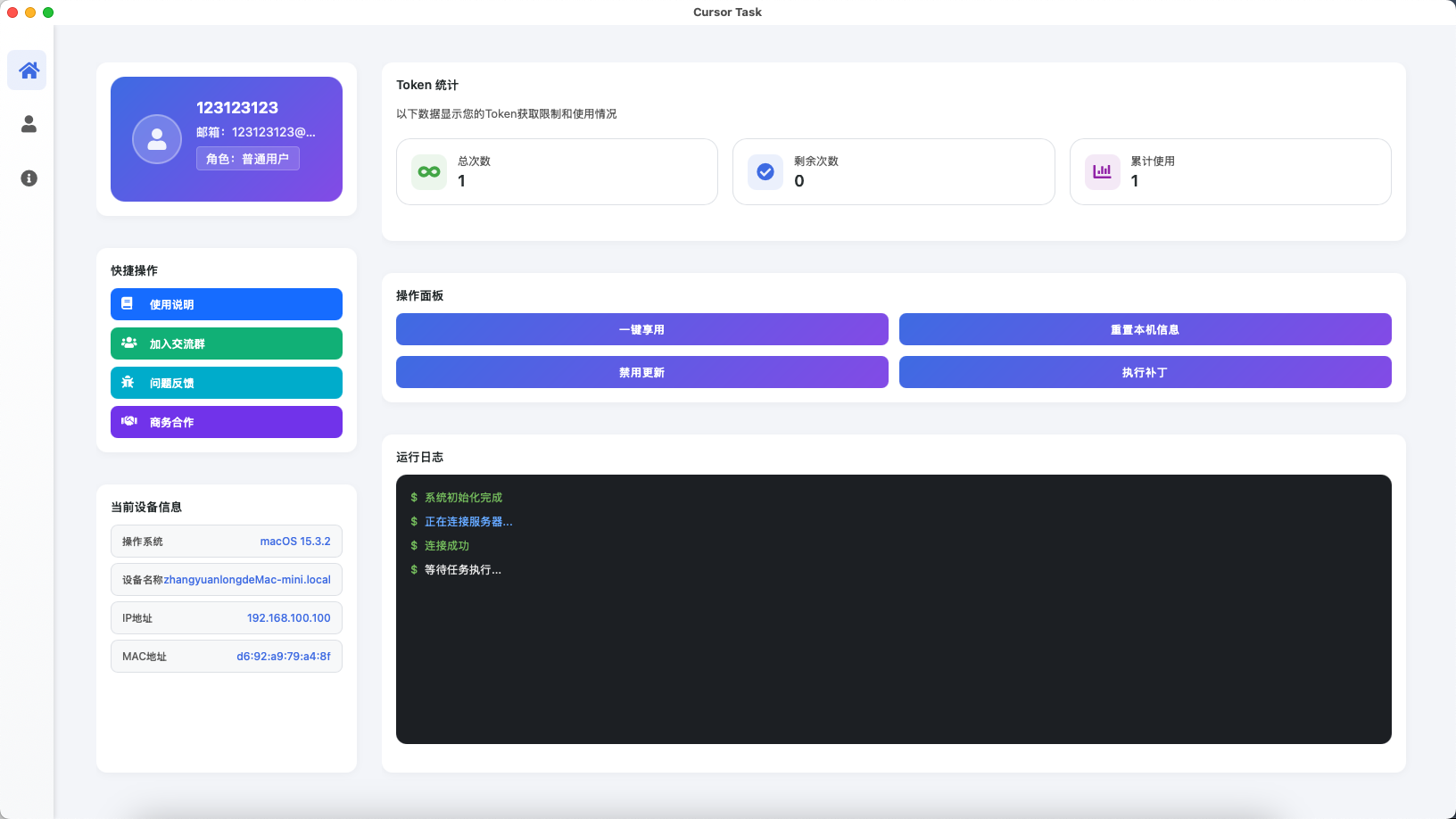The image size is (1456, 819).
Task: Click the green infinity total count icon
Action: pos(429,172)
